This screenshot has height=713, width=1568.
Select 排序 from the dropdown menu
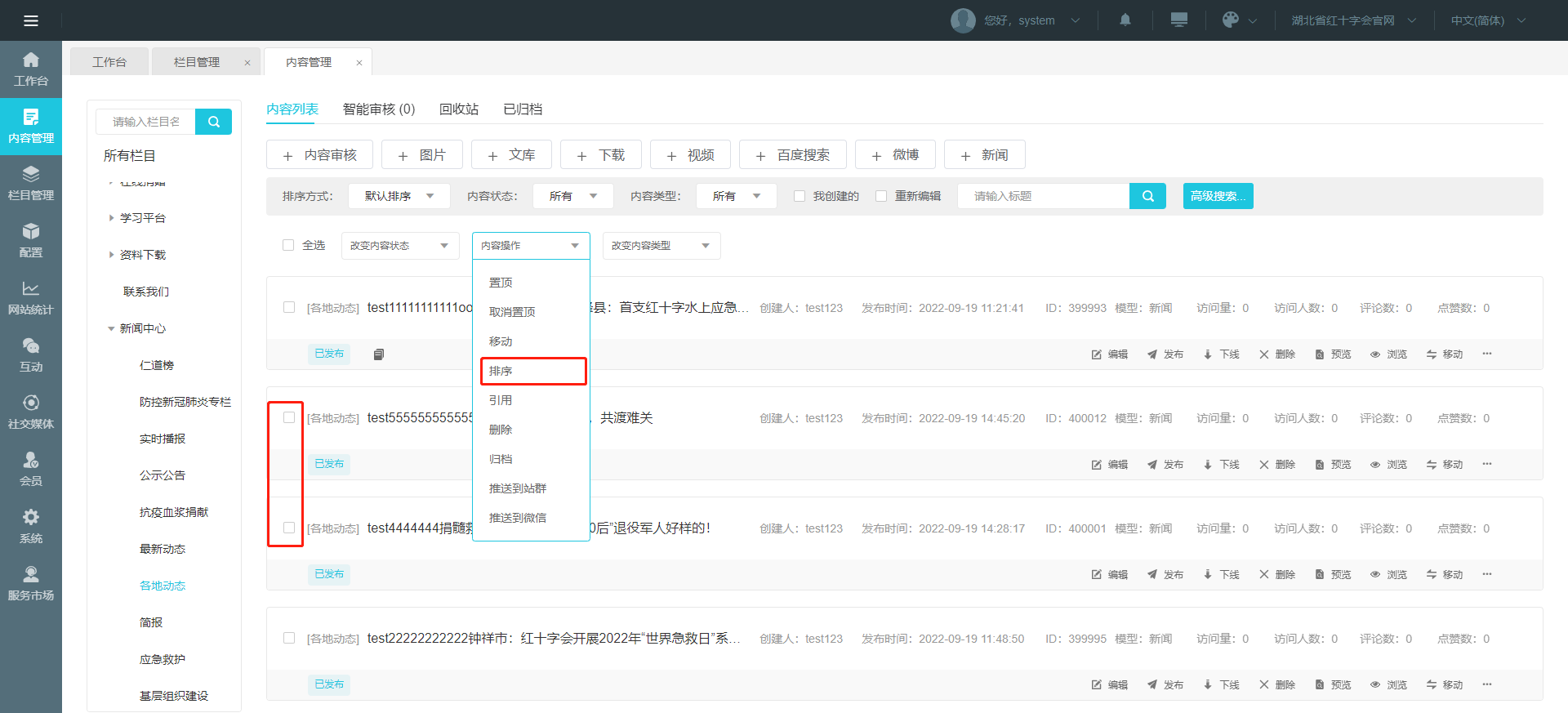(532, 371)
